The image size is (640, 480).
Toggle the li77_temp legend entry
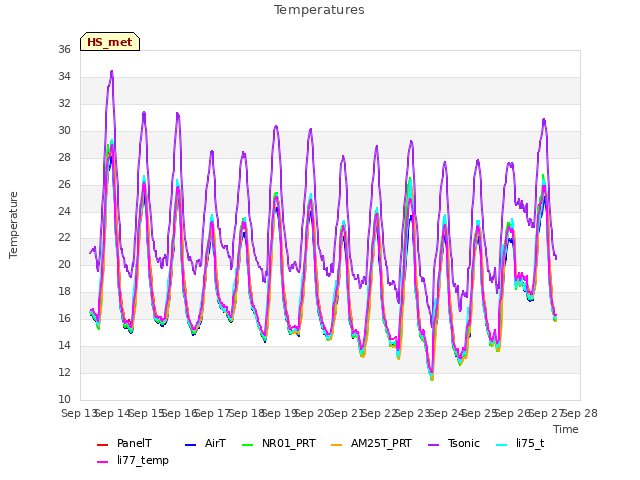[133, 460]
